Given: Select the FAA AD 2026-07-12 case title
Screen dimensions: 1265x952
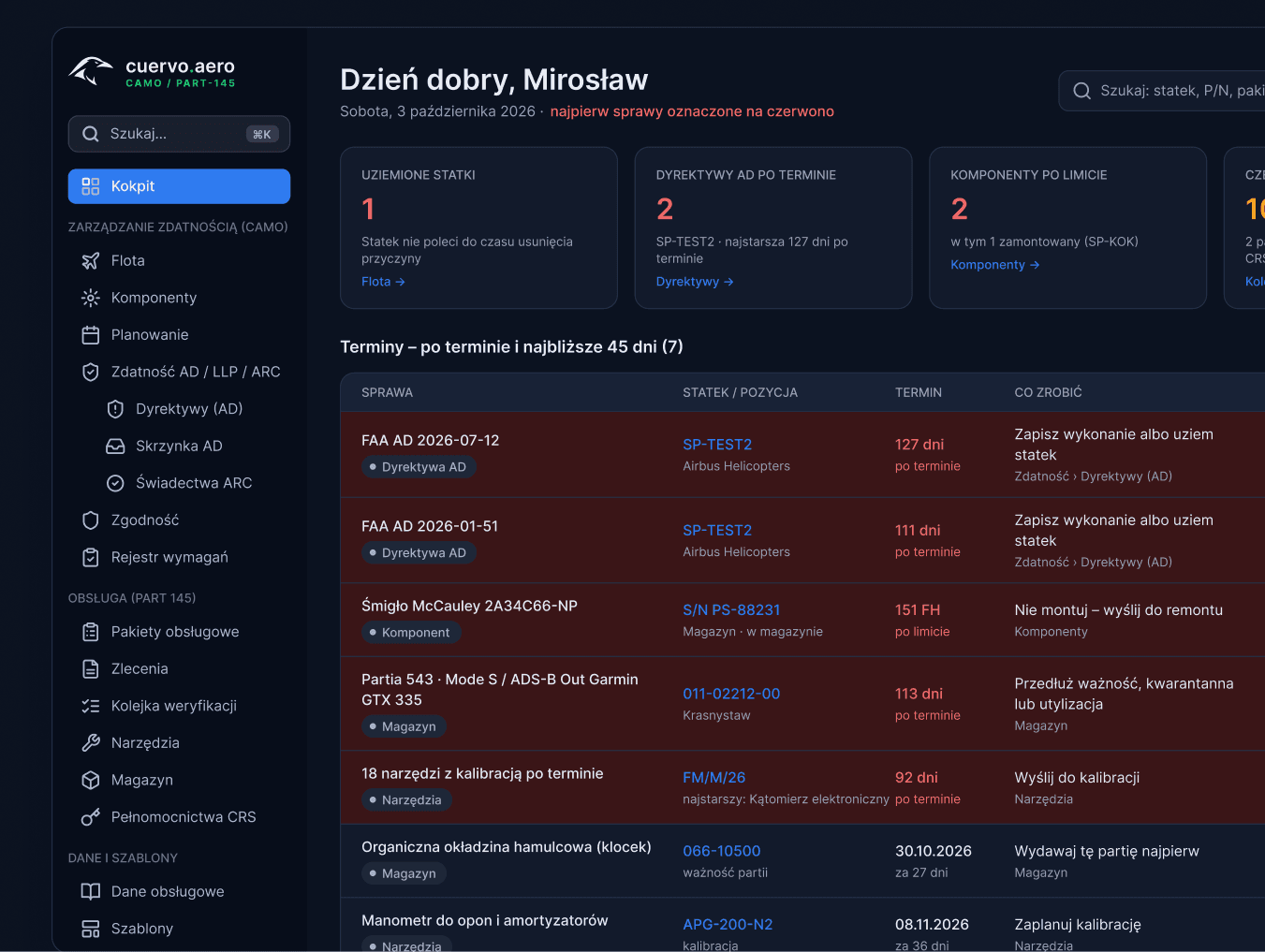Looking at the screenshot, I should click(x=431, y=441).
